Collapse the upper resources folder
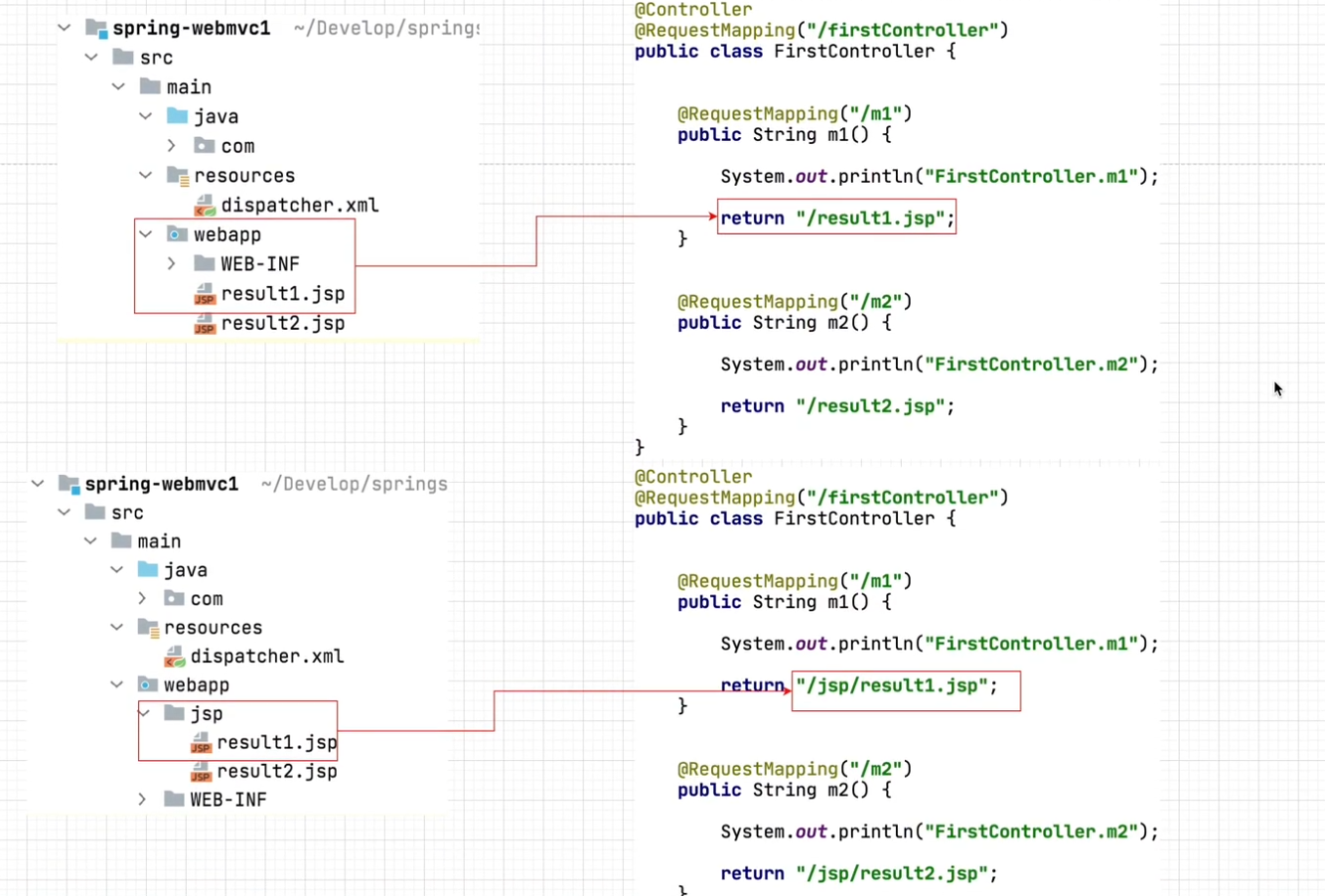Image resolution: width=1325 pixels, height=896 pixels. 146,176
